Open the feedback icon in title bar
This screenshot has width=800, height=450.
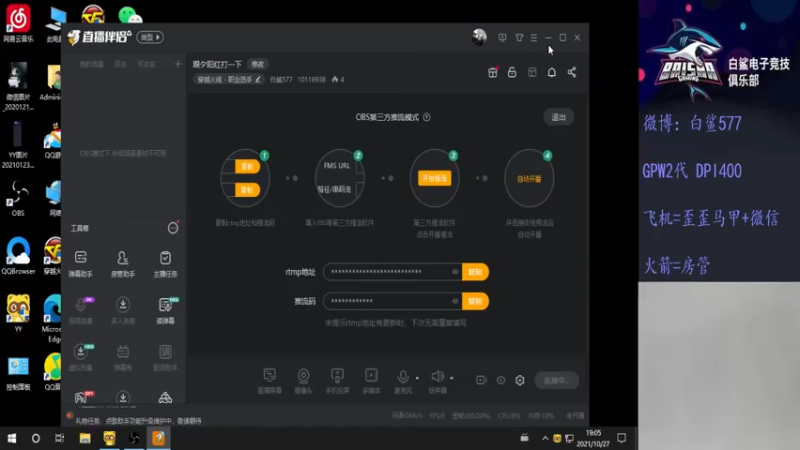point(503,37)
